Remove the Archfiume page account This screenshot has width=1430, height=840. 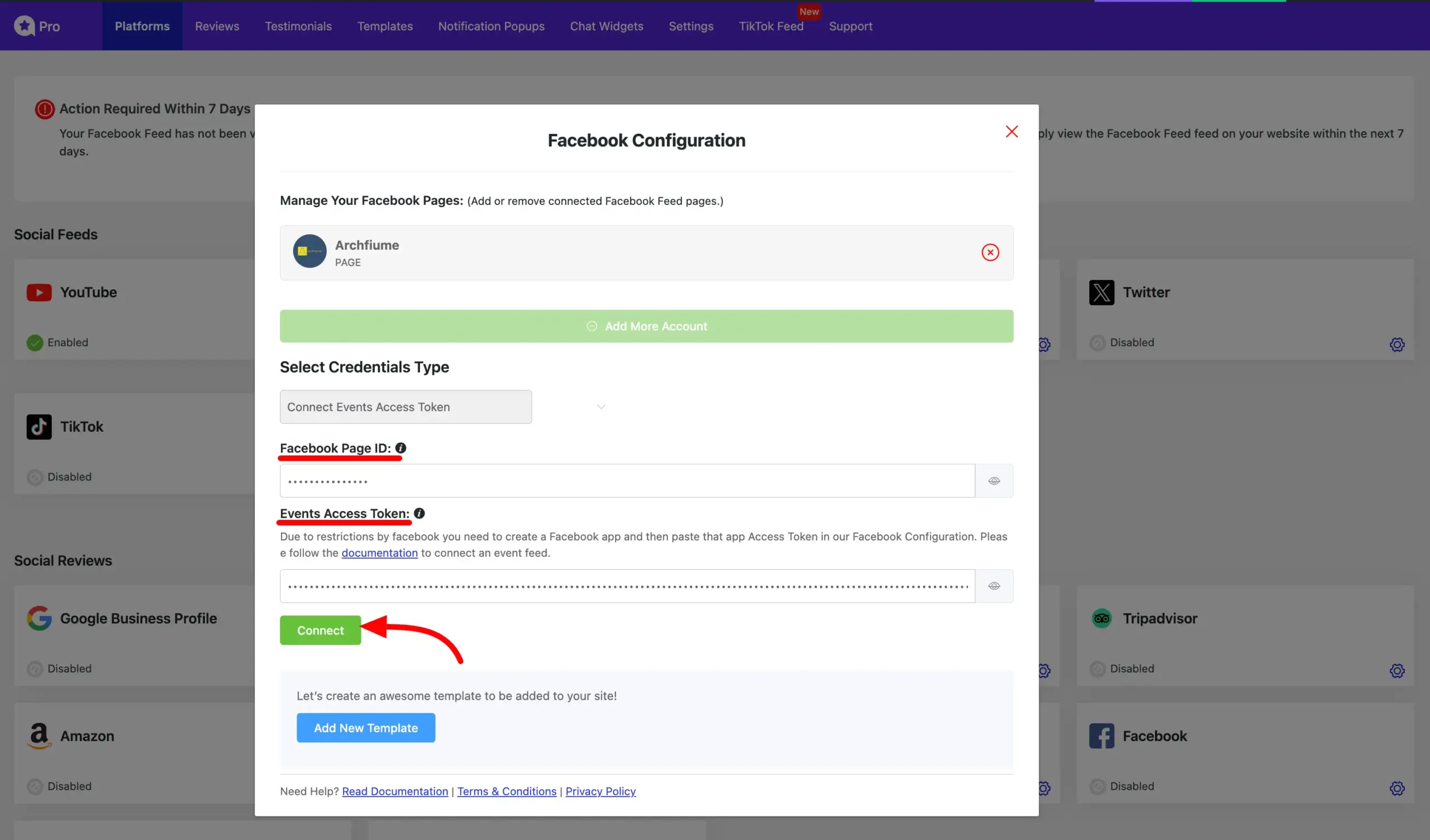point(990,252)
